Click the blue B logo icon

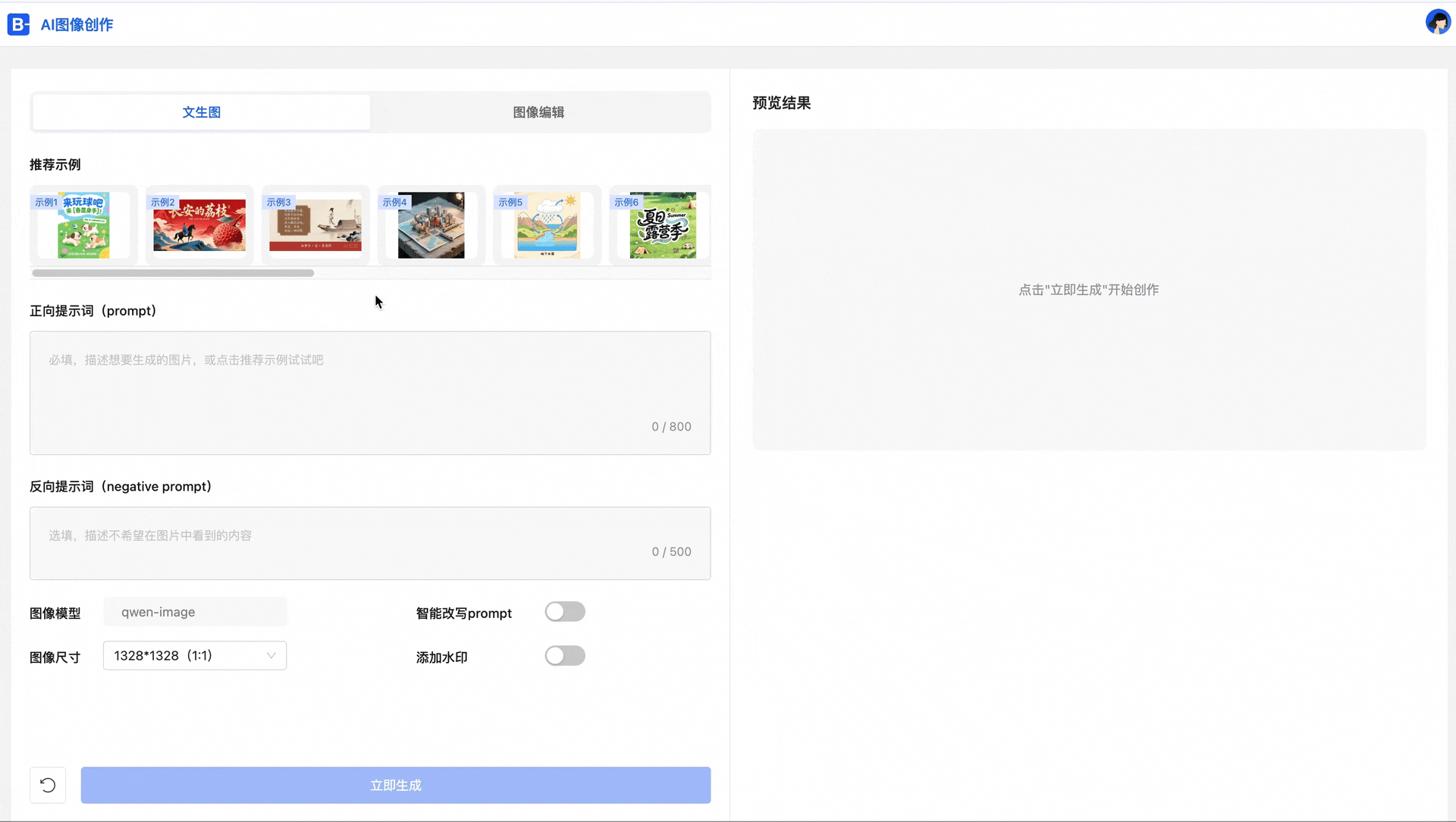pyautogui.click(x=18, y=24)
